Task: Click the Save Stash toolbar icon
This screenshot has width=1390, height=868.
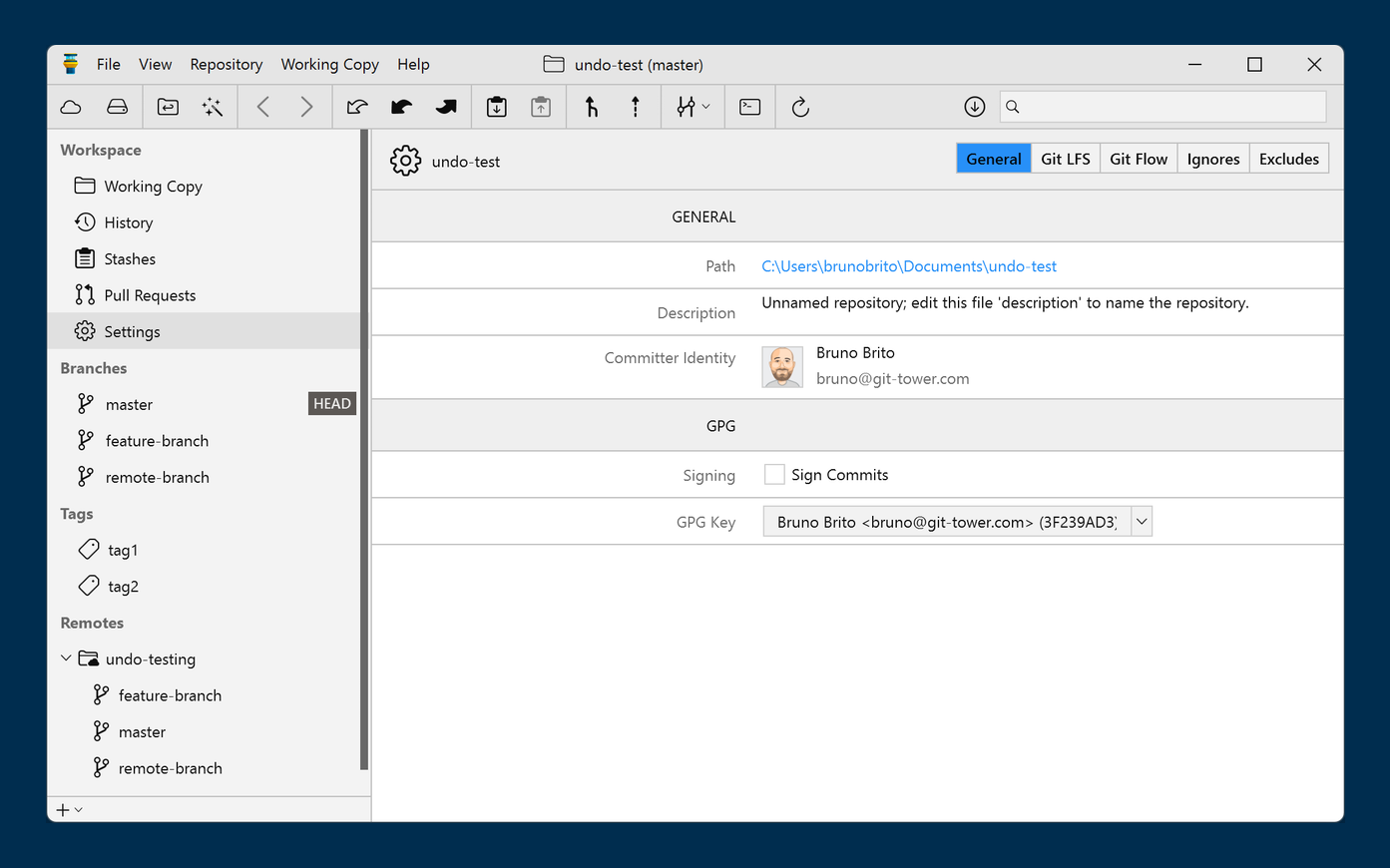Action: pyautogui.click(x=497, y=107)
